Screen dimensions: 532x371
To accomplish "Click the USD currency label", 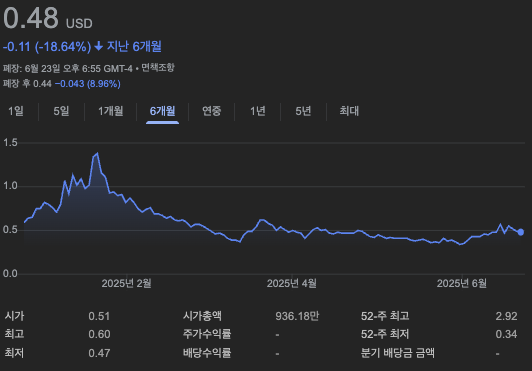I will 79,24.
